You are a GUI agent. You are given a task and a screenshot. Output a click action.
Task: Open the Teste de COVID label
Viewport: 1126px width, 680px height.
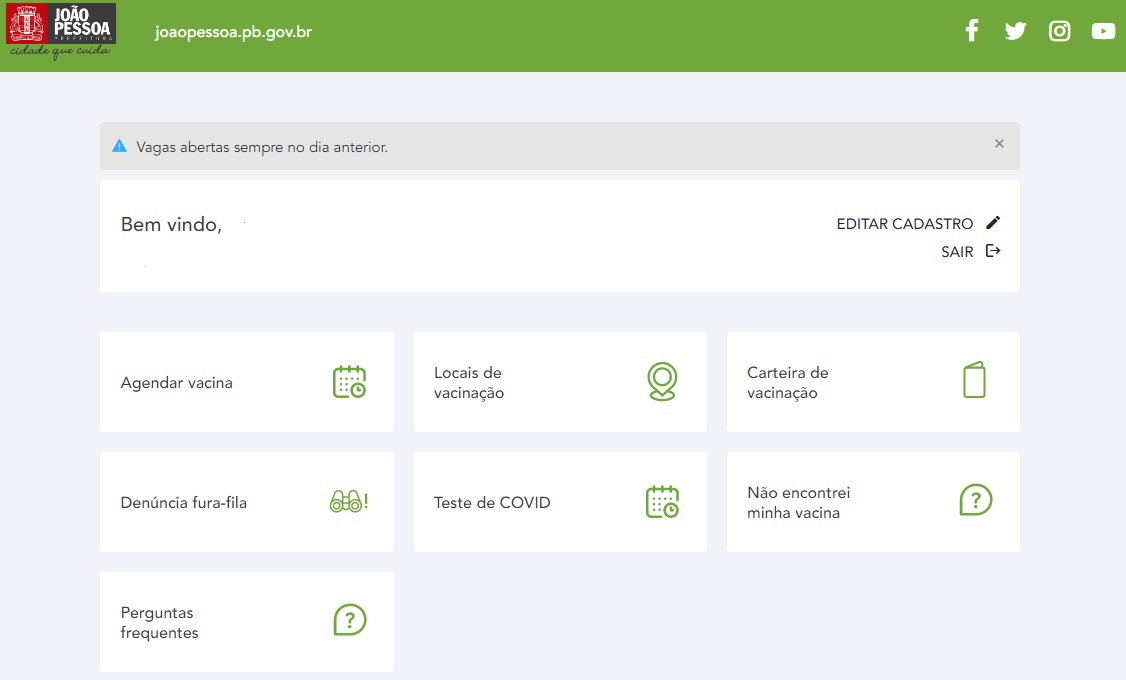(x=492, y=503)
